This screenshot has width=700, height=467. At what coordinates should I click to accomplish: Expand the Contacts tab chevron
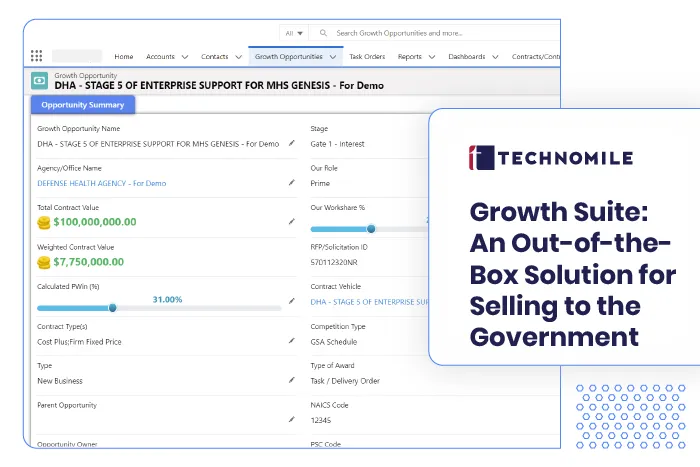click(x=238, y=57)
